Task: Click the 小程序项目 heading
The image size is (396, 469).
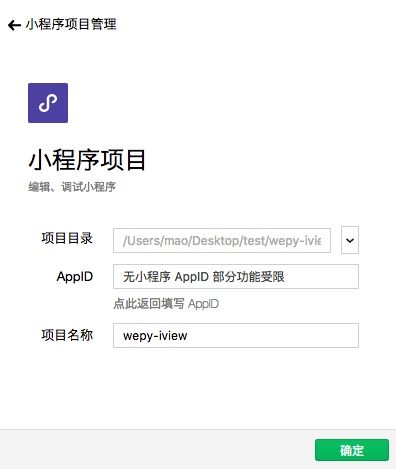Action: tap(87, 160)
